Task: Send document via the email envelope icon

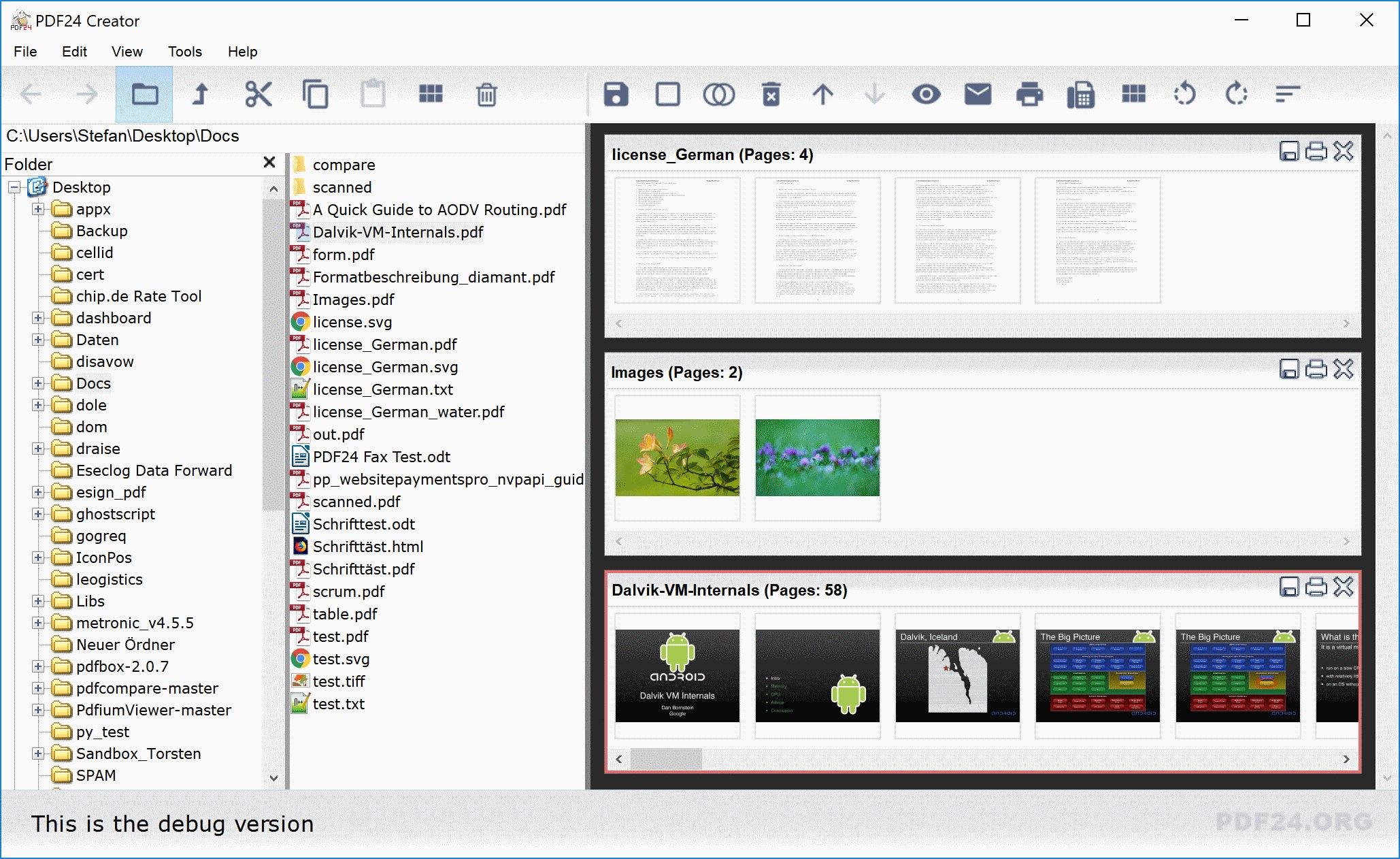Action: (x=978, y=94)
